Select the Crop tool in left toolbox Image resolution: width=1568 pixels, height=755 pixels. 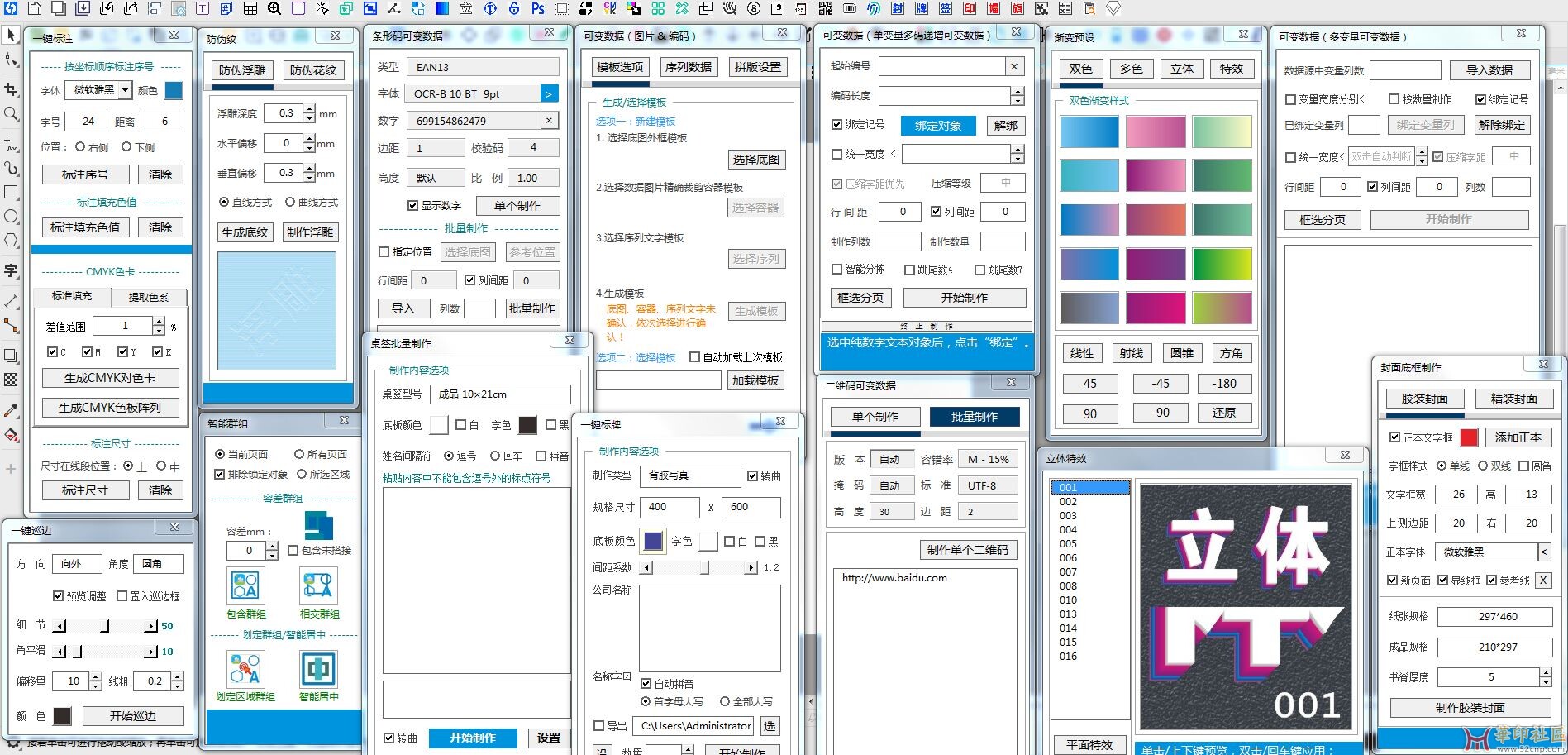12,89
